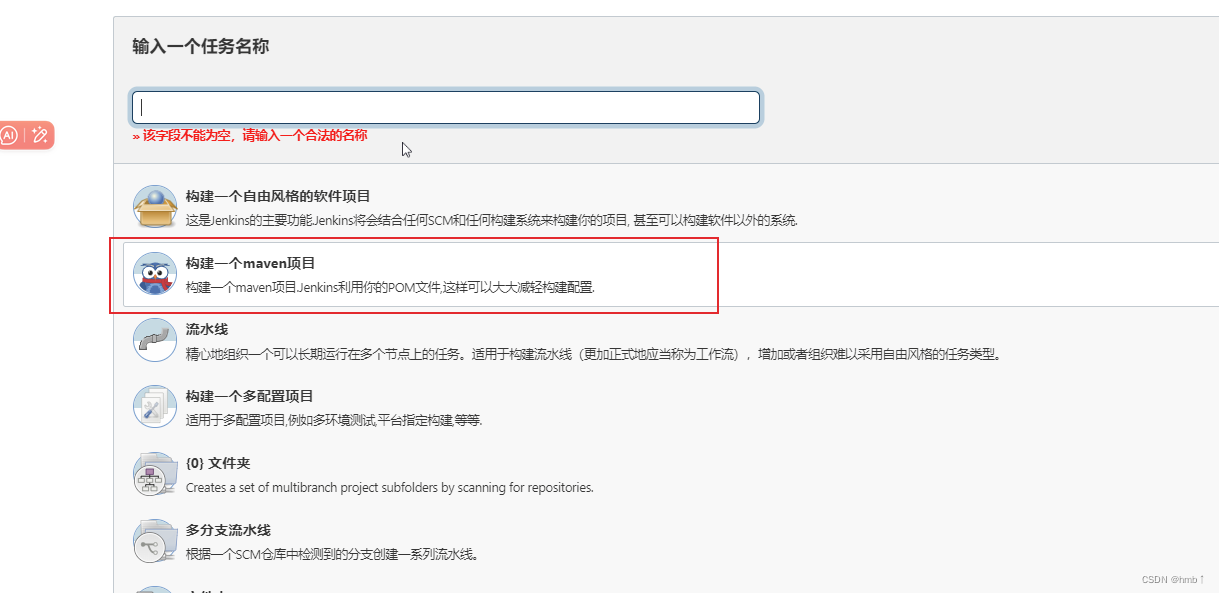Choose the 构建一个maven项目 title

251,263
